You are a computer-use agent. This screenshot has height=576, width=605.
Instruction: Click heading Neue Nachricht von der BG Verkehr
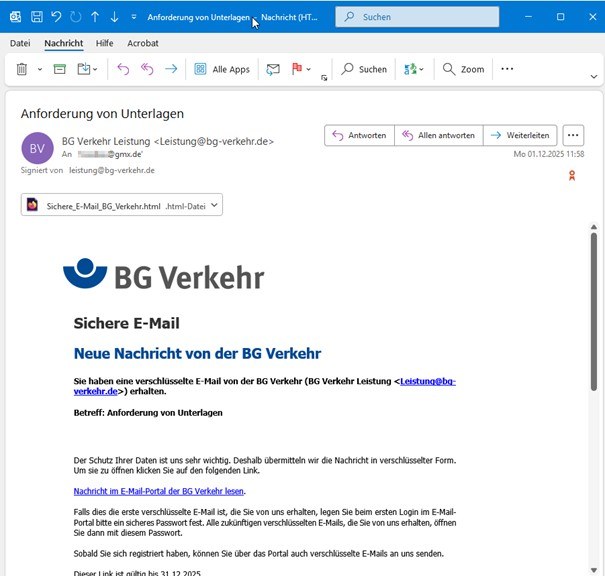[x=197, y=353]
